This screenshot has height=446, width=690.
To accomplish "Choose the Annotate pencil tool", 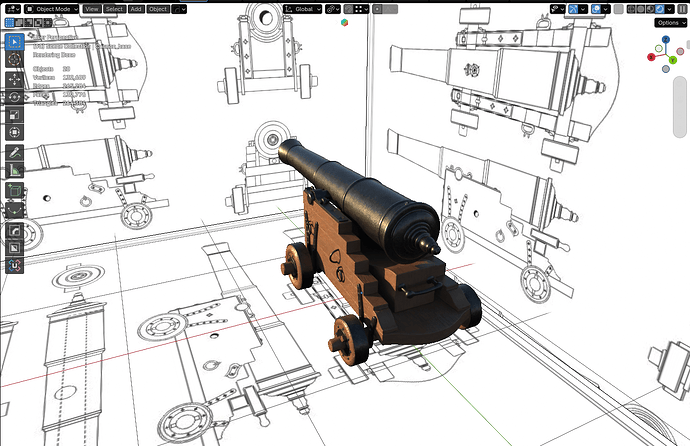I will (15, 153).
